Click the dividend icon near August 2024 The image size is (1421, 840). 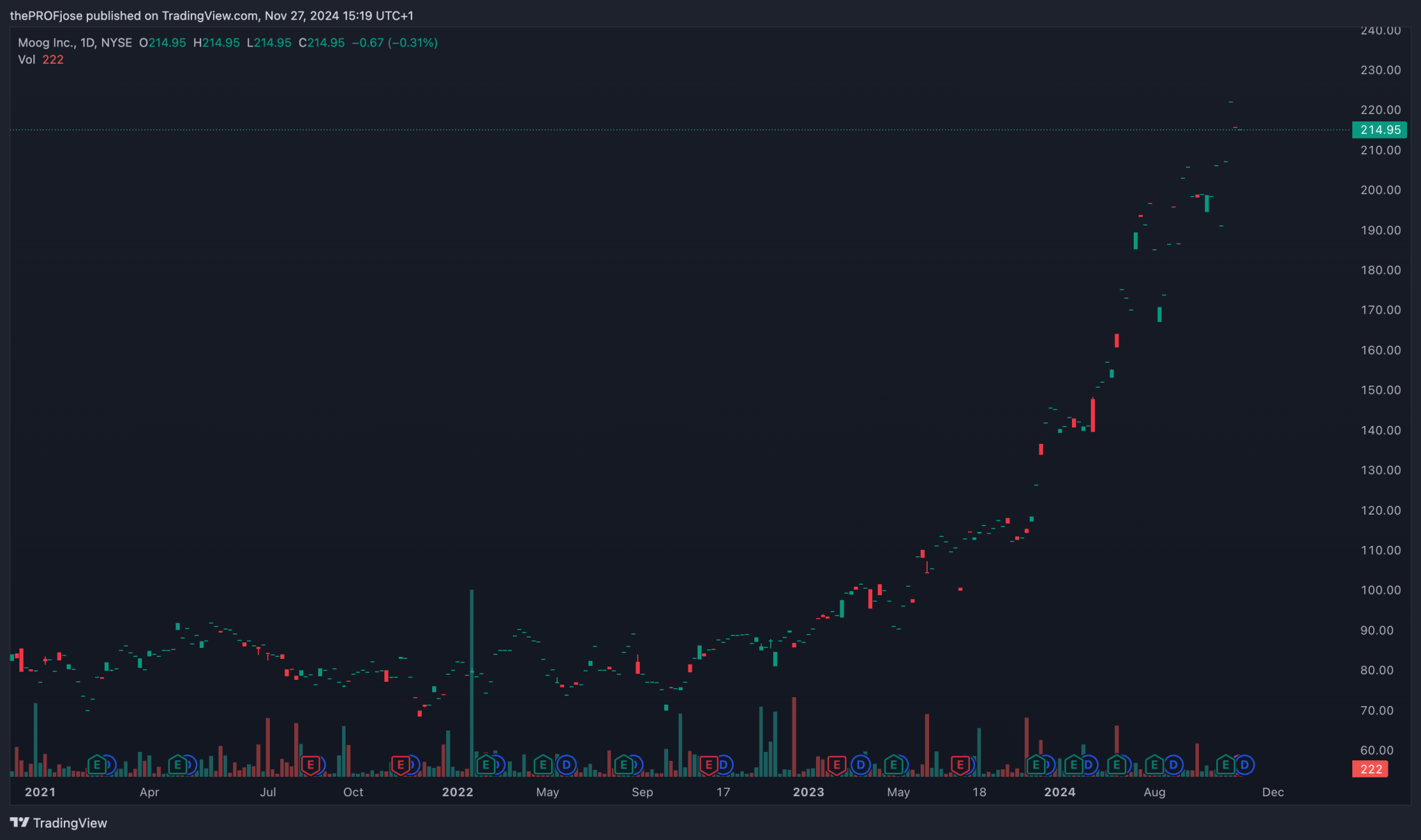click(x=1173, y=764)
